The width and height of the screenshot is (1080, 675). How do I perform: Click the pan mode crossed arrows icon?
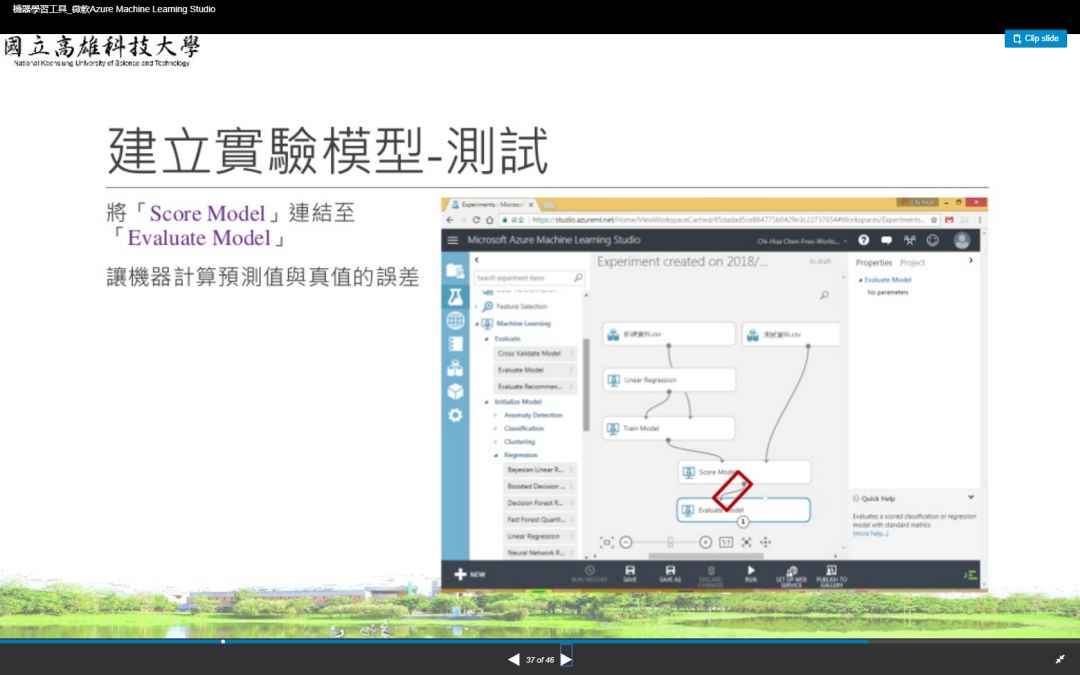pyautogui.click(x=765, y=542)
